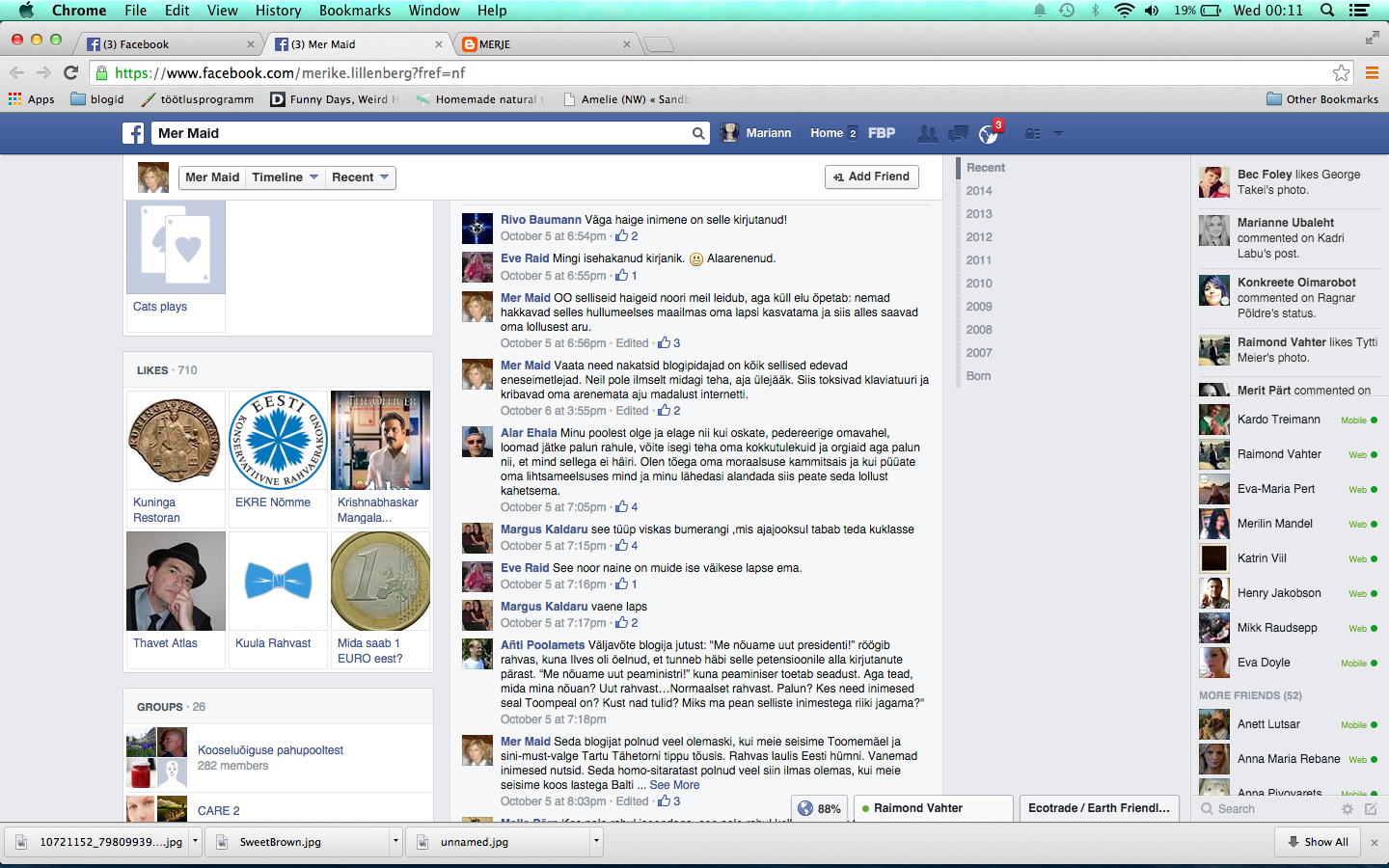Open macOS Spotlight search icon
The image size is (1389, 868).
[1327, 11]
